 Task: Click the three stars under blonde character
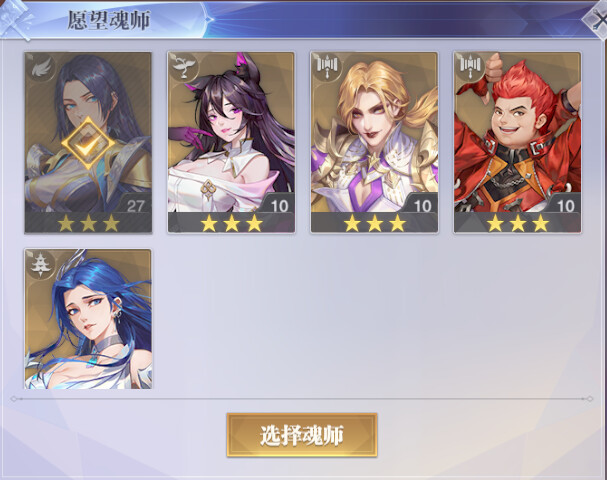[x=375, y=223]
